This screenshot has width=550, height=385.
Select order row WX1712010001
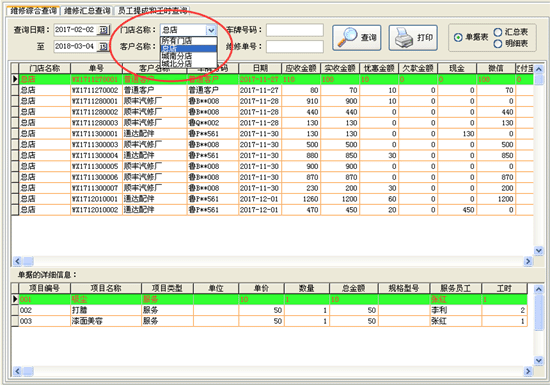point(272,199)
